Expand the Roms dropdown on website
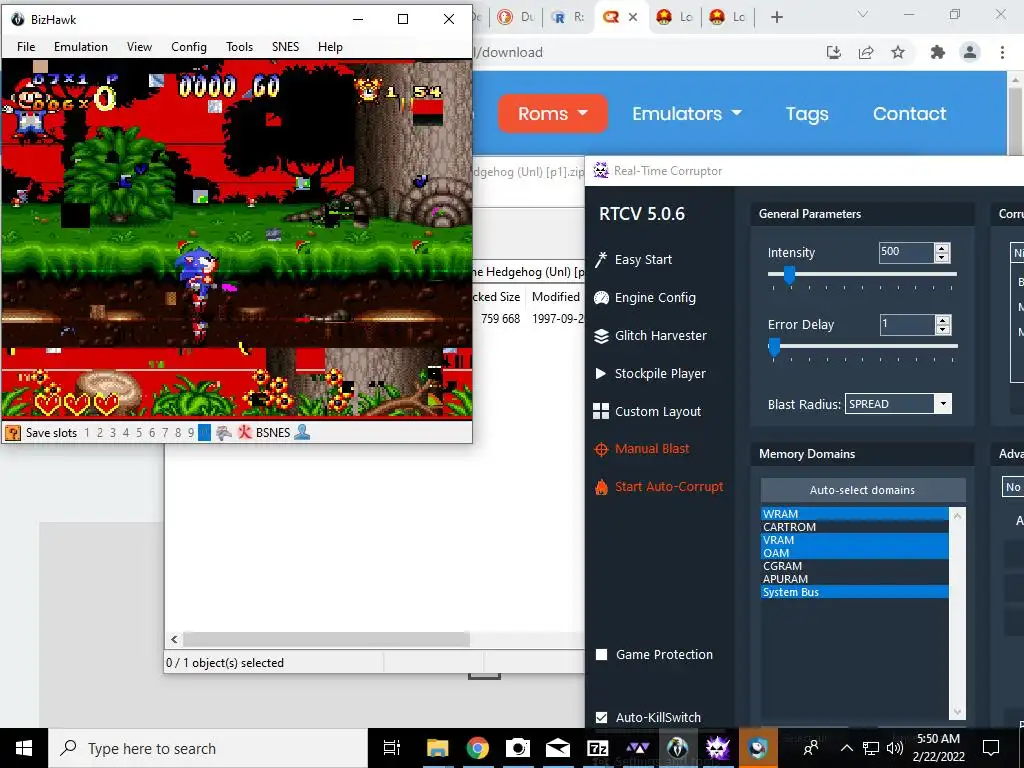Viewport: 1024px width, 768px height. (552, 114)
